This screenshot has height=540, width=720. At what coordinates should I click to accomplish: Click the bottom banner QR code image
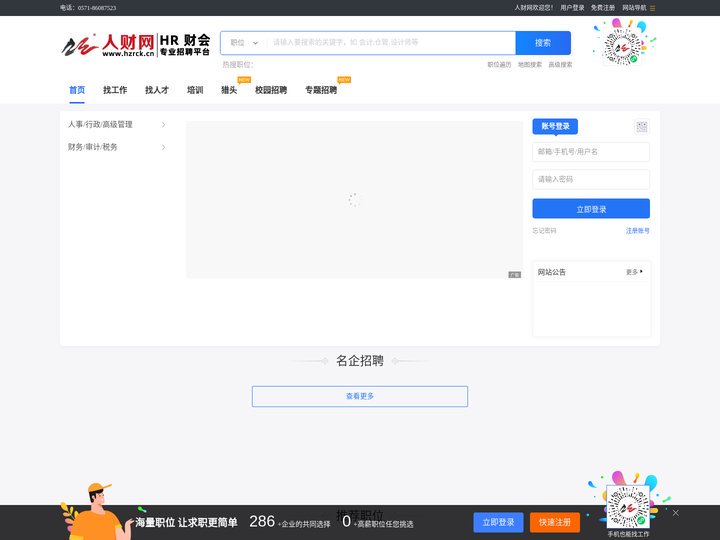tap(628, 507)
